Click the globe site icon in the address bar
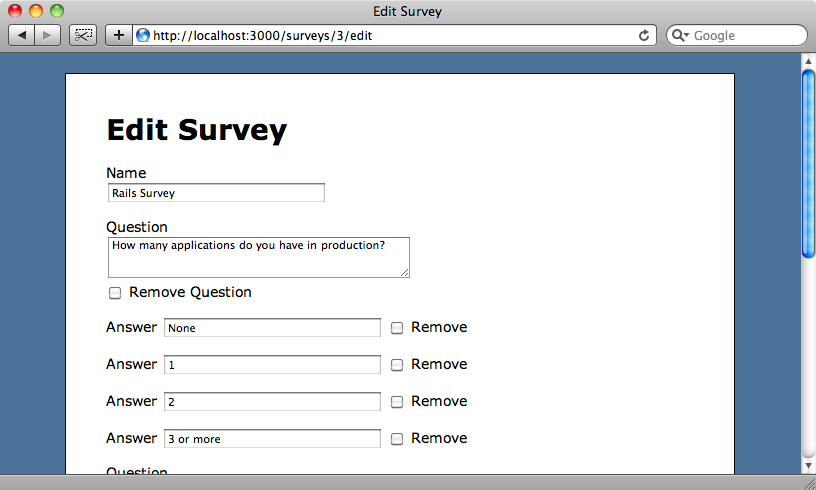Screen dimensions: 816x490 [143, 35]
